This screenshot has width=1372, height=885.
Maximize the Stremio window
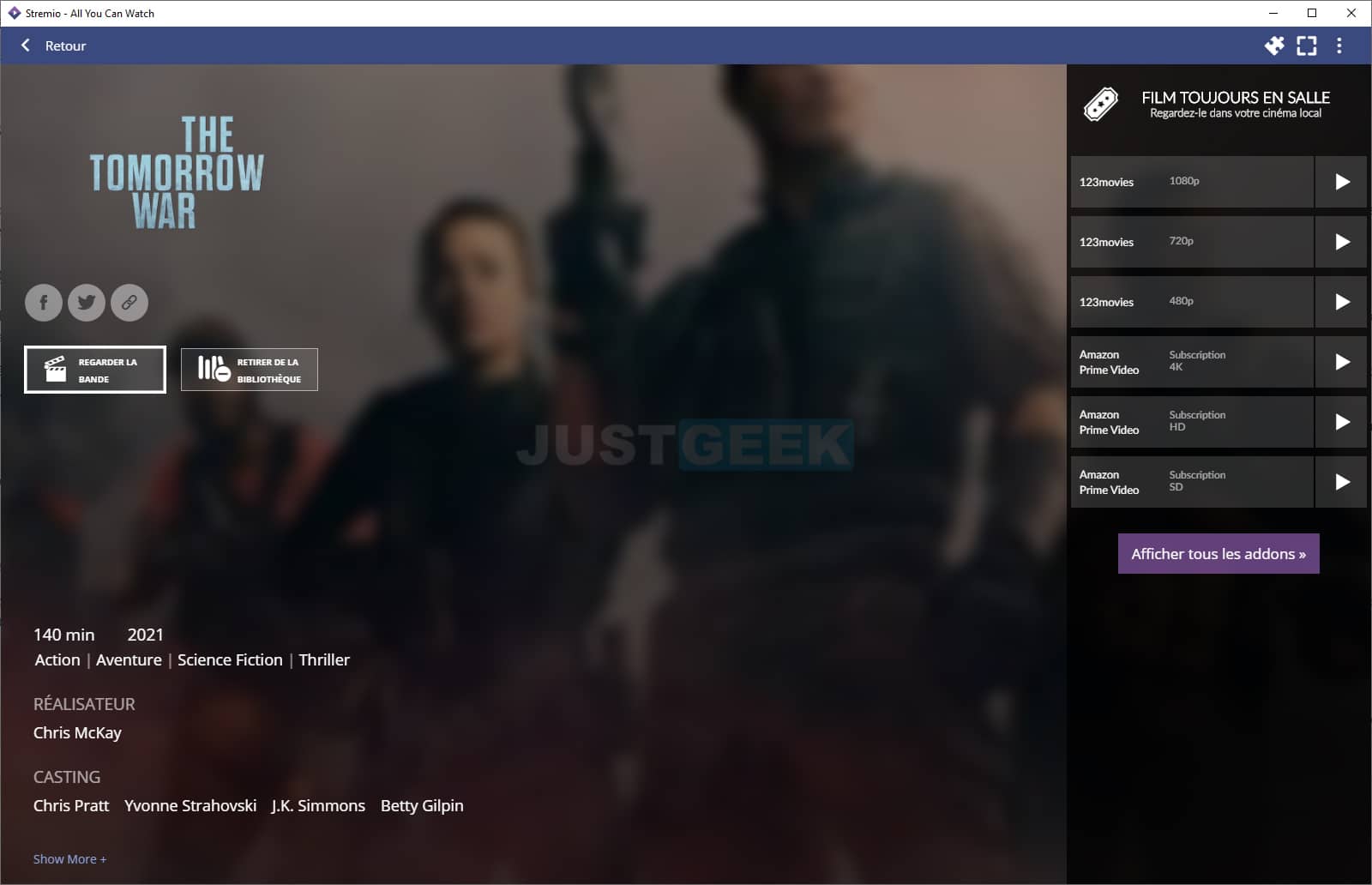1312,13
